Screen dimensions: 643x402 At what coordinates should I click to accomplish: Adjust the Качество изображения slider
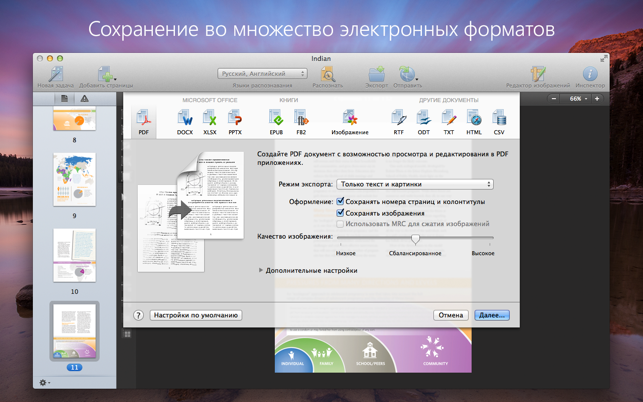pos(415,239)
